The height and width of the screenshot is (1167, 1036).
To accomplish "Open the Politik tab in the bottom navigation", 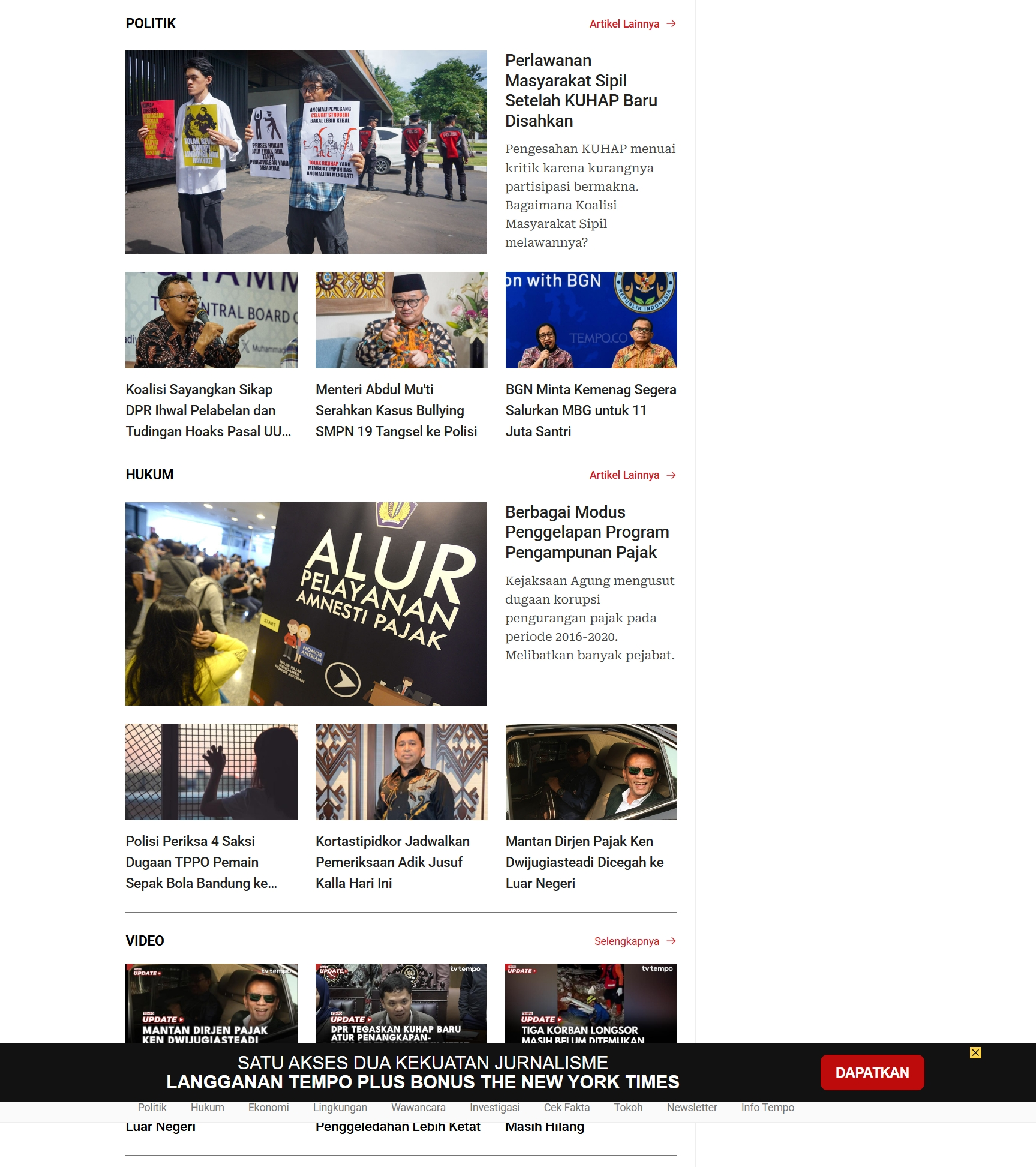I will (152, 1107).
